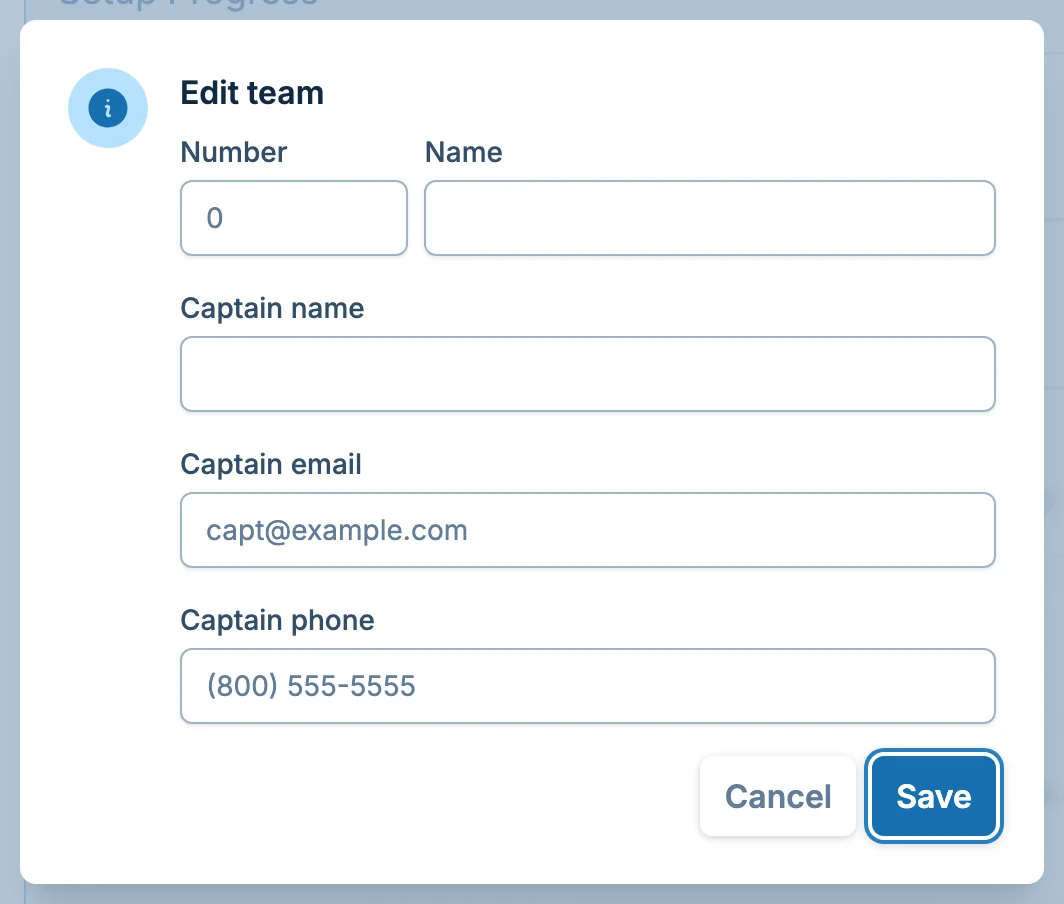Click the "Captain phone" label text
This screenshot has width=1064, height=904.
coord(277,620)
